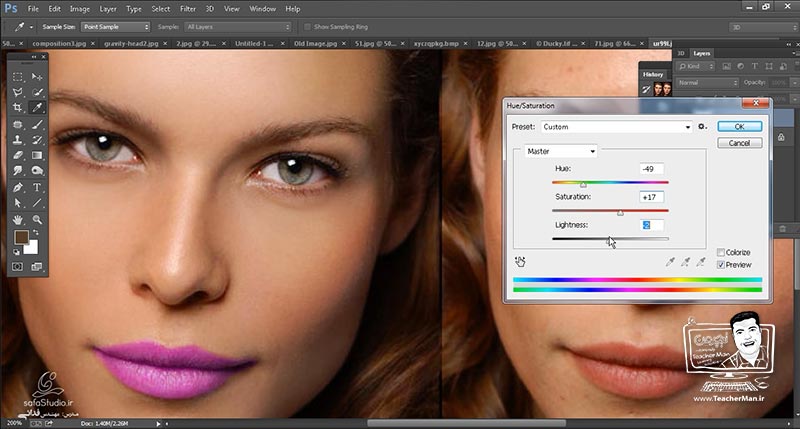Open the Normal blend mode dropdown
The image size is (800, 429).
pos(707,83)
